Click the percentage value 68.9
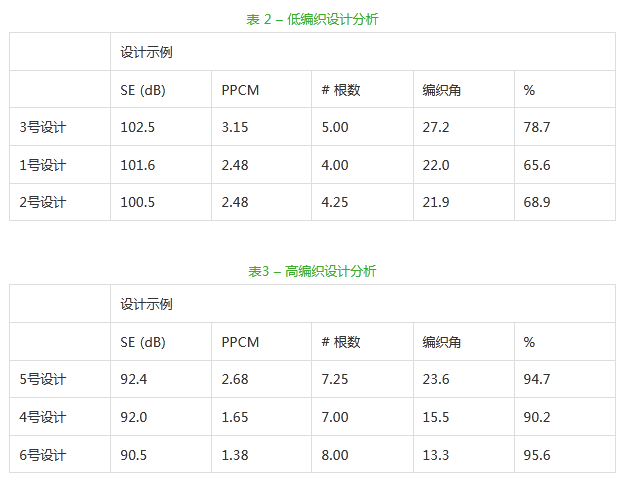 pyautogui.click(x=537, y=202)
